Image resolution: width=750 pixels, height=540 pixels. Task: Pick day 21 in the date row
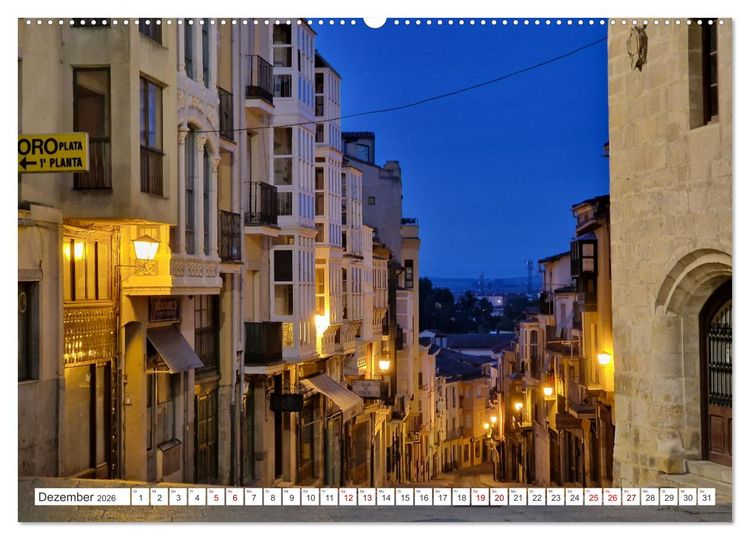(x=518, y=497)
